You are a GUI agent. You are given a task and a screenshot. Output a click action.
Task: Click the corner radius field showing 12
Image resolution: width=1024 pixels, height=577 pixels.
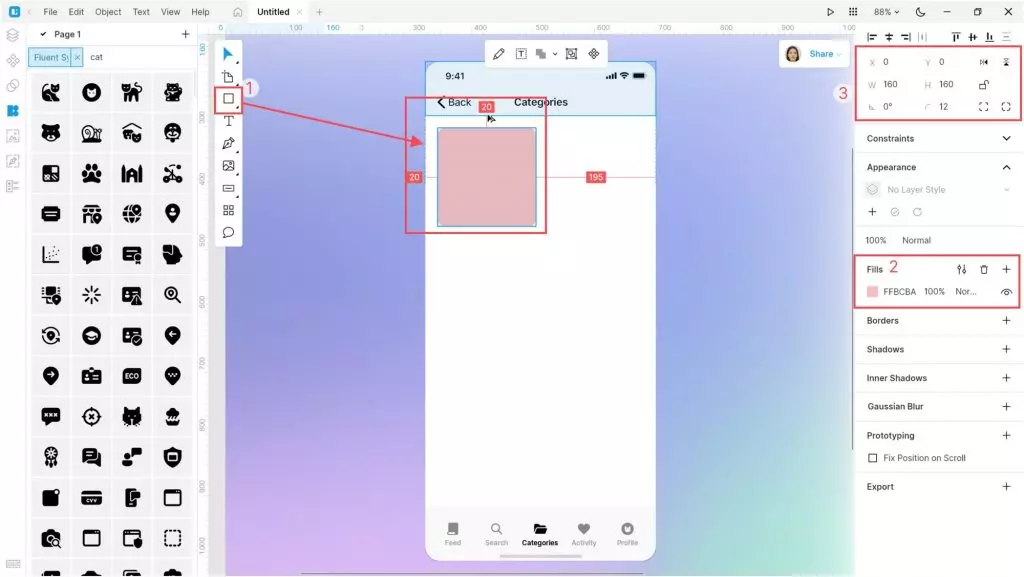(944, 107)
